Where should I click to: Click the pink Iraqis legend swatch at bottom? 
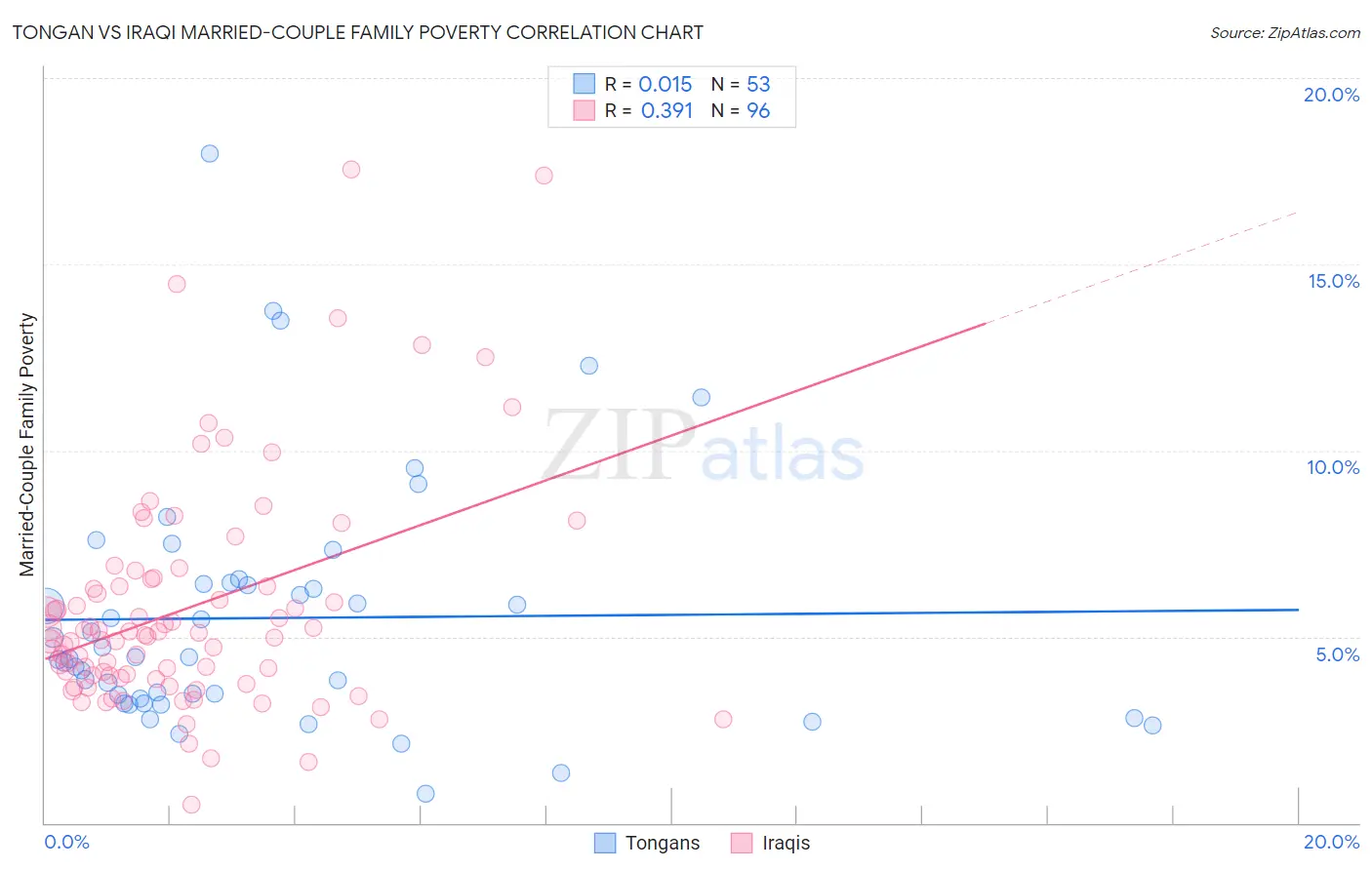(x=742, y=843)
